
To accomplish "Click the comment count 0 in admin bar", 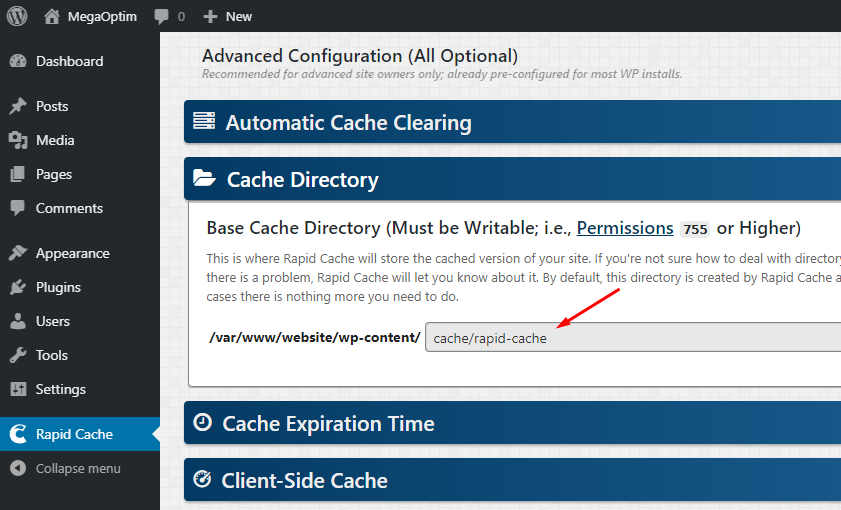I will pyautogui.click(x=181, y=17).
